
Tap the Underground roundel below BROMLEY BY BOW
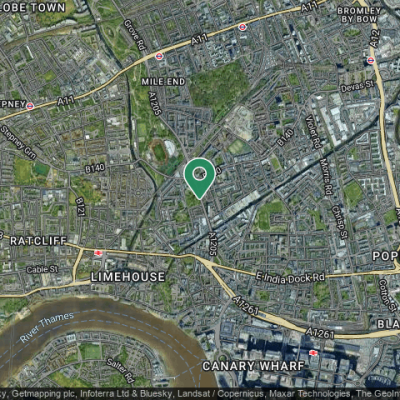pyautogui.click(x=370, y=60)
